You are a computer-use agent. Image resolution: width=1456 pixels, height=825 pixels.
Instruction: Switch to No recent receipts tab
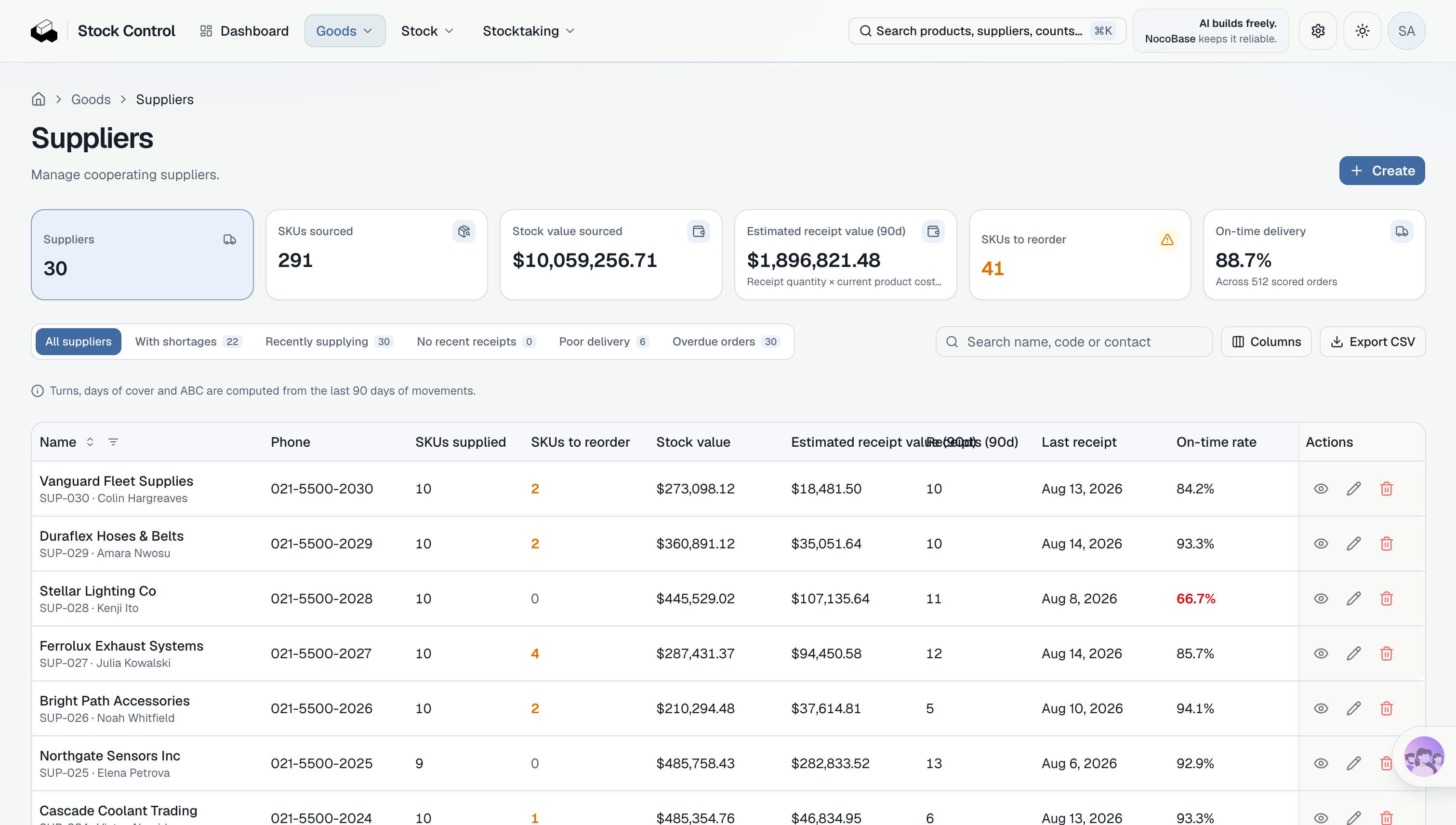click(477, 342)
